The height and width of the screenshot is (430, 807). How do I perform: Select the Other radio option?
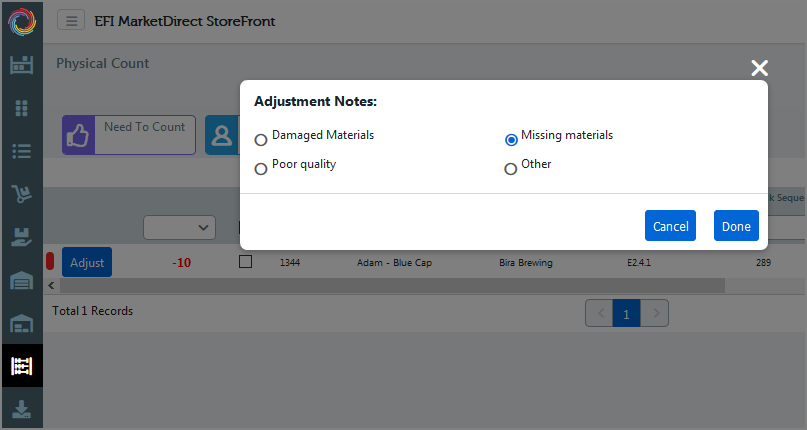click(x=511, y=169)
